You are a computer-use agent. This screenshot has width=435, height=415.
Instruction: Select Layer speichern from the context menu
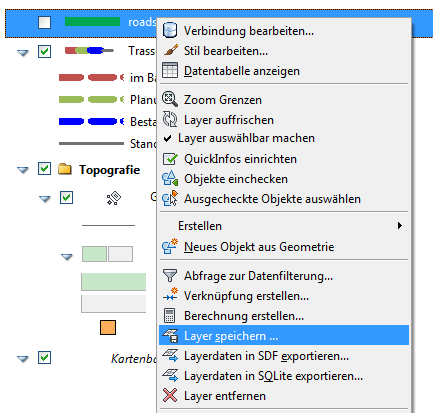tap(284, 335)
